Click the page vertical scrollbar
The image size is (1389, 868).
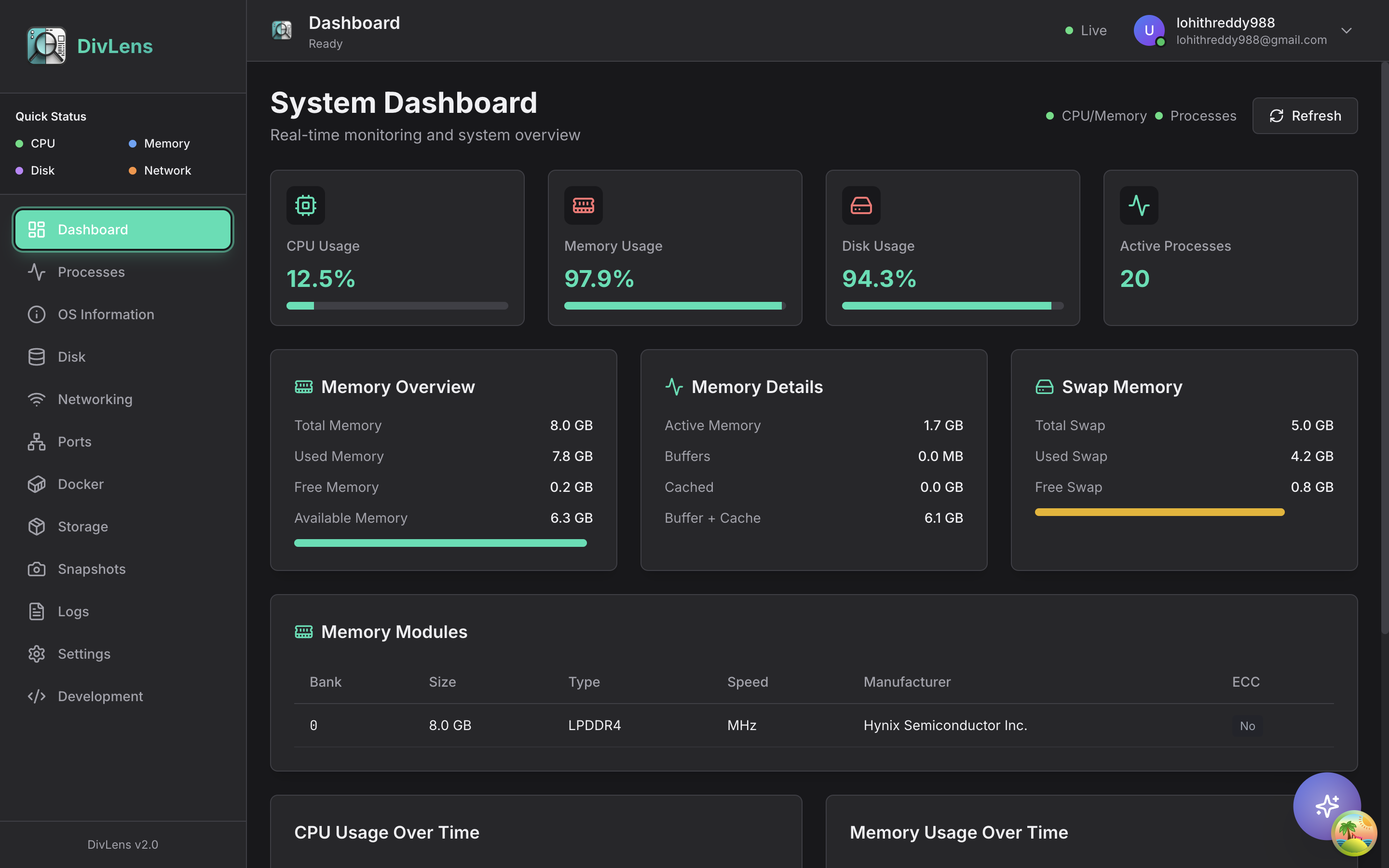coord(1384,344)
